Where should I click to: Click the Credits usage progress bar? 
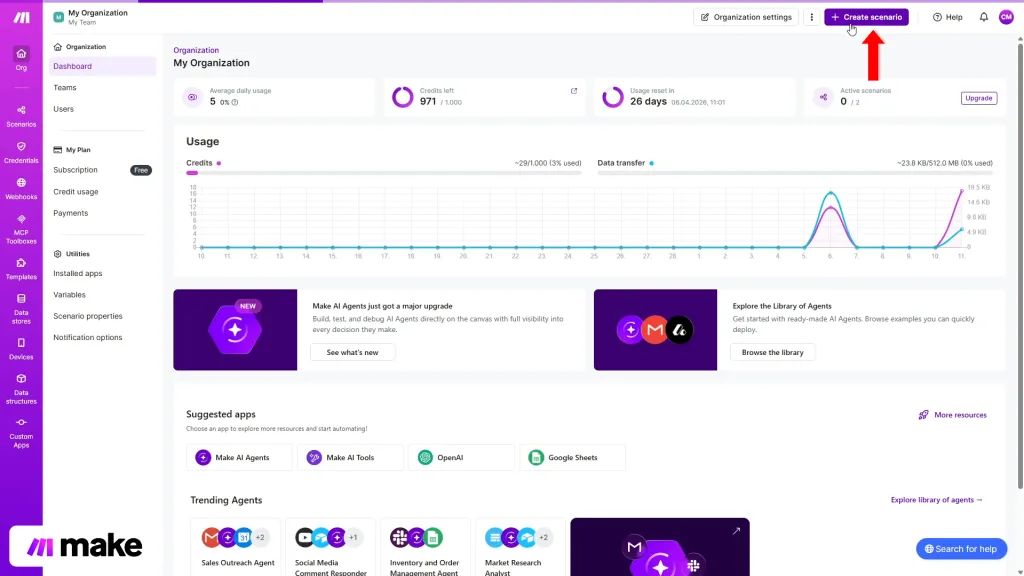click(383, 173)
